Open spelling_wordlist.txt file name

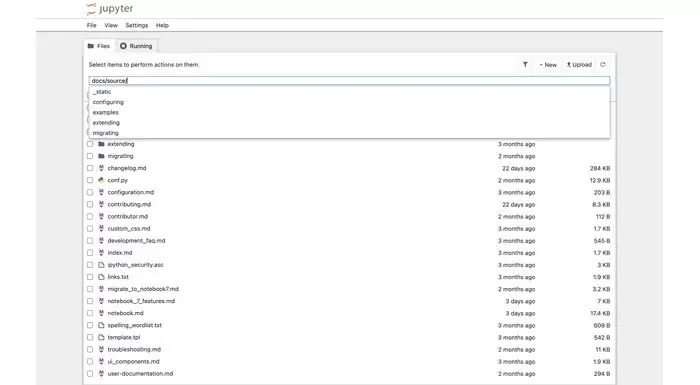tap(134, 325)
